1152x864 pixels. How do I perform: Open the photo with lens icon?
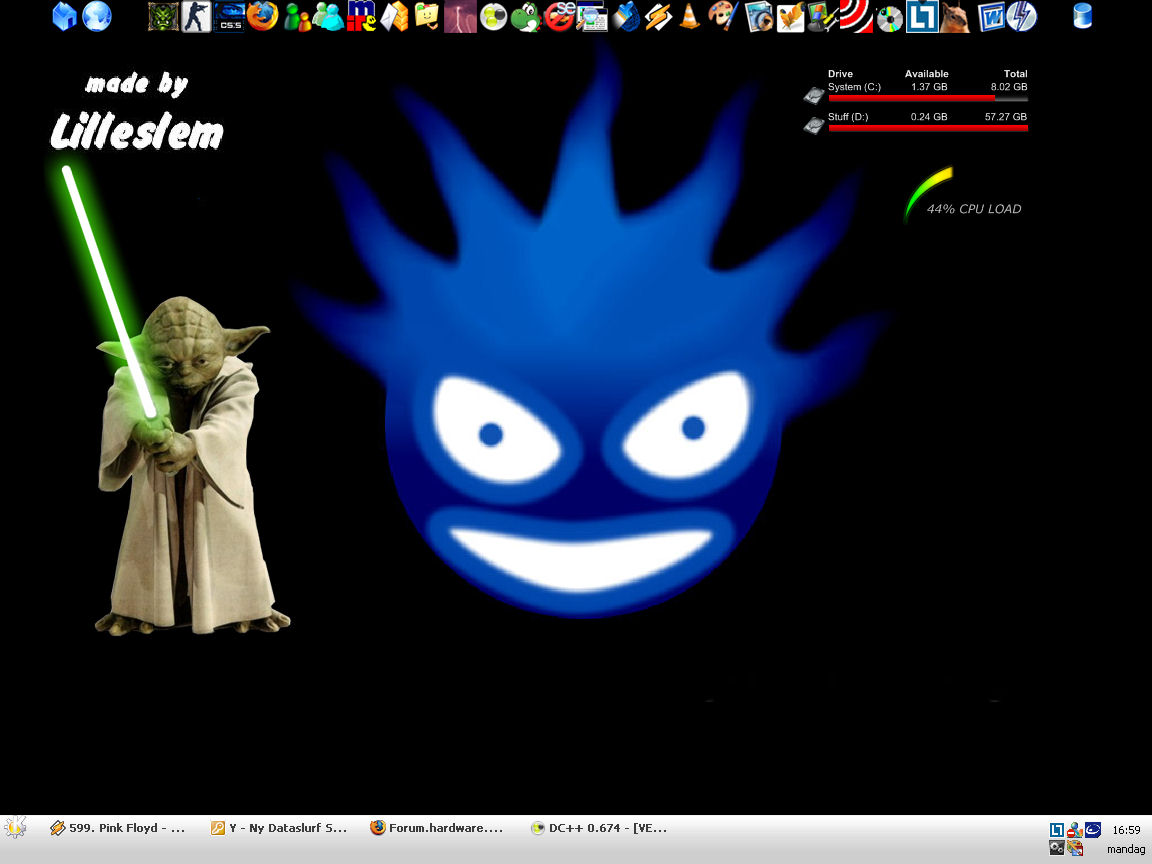[x=758, y=16]
